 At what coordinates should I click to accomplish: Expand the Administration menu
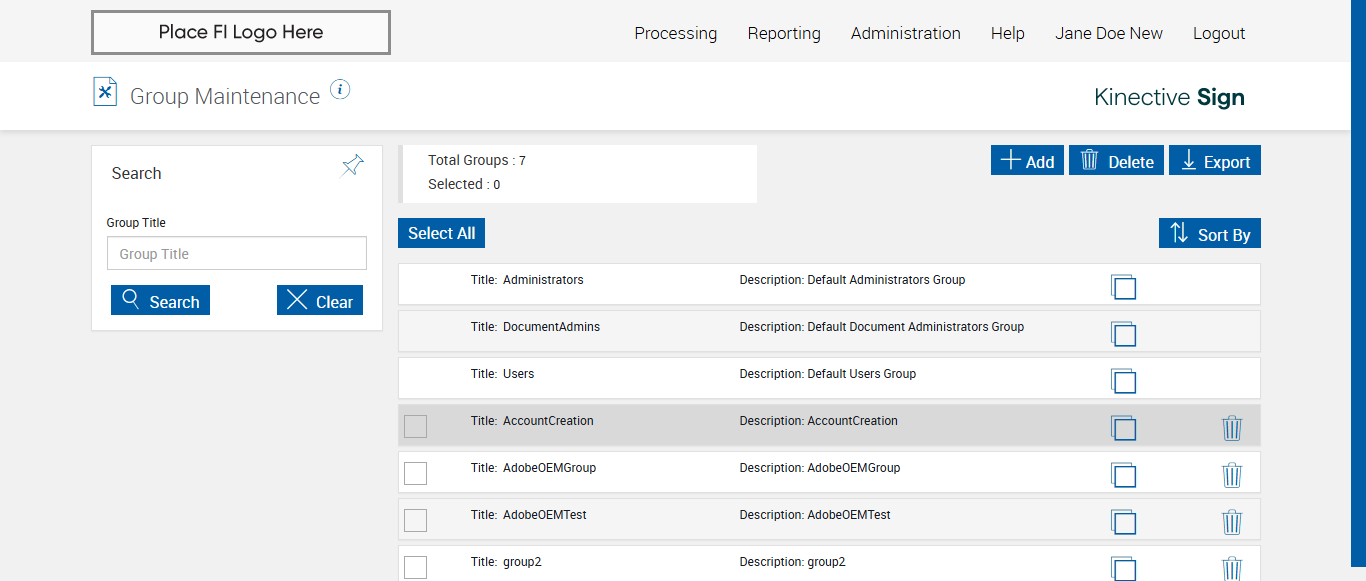click(x=905, y=33)
